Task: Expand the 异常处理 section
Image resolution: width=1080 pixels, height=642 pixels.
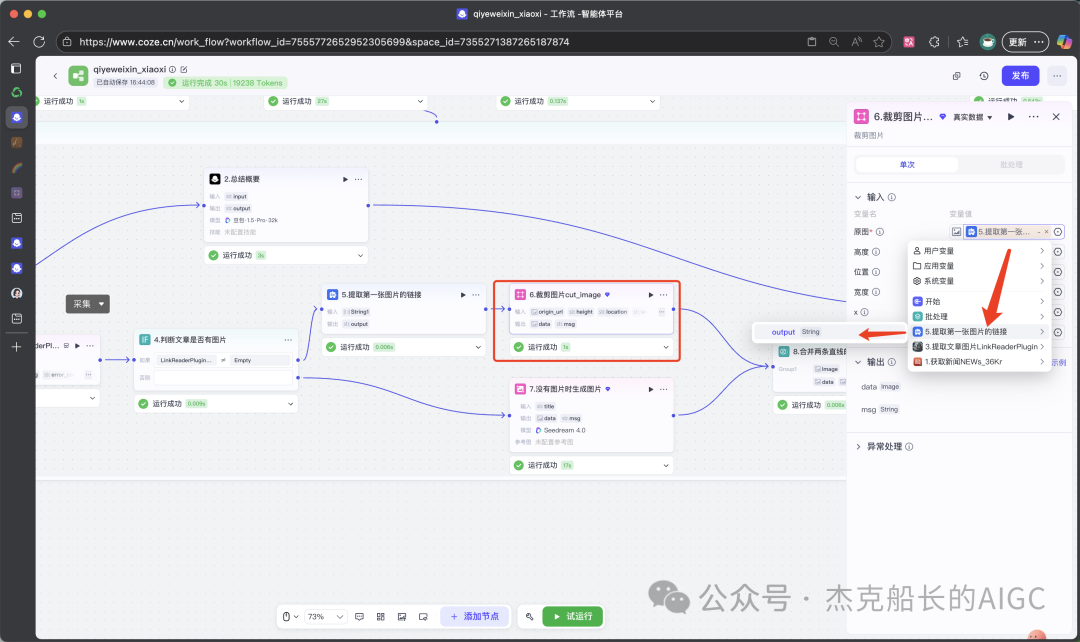Action: point(858,446)
